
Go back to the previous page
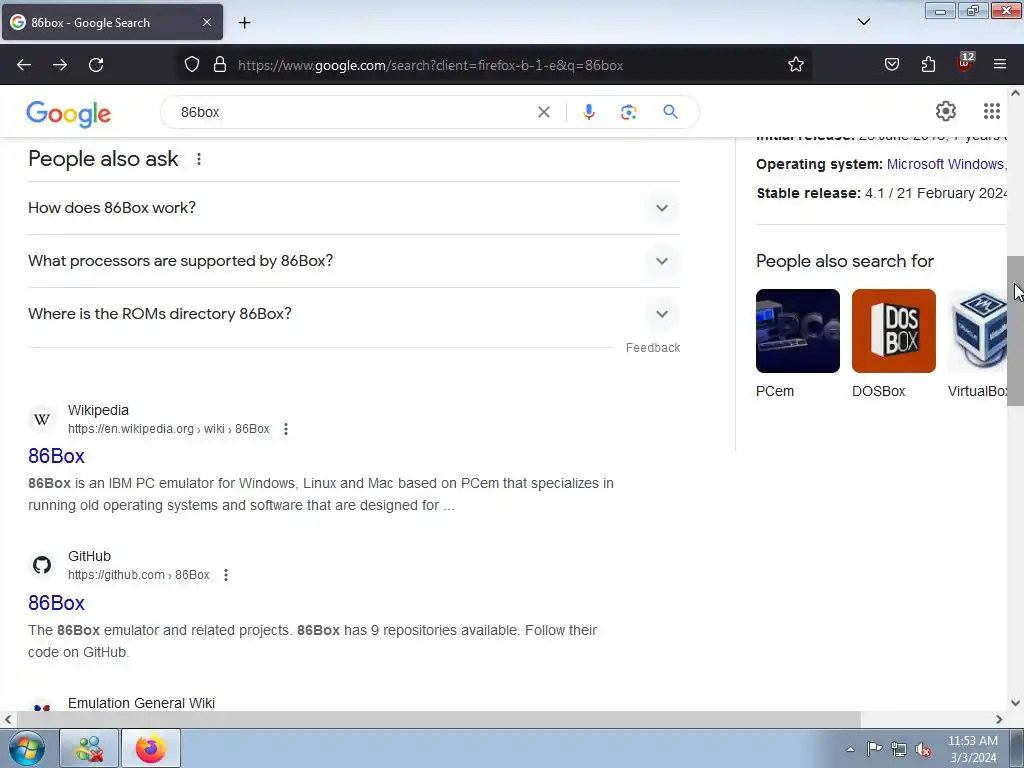coord(24,65)
